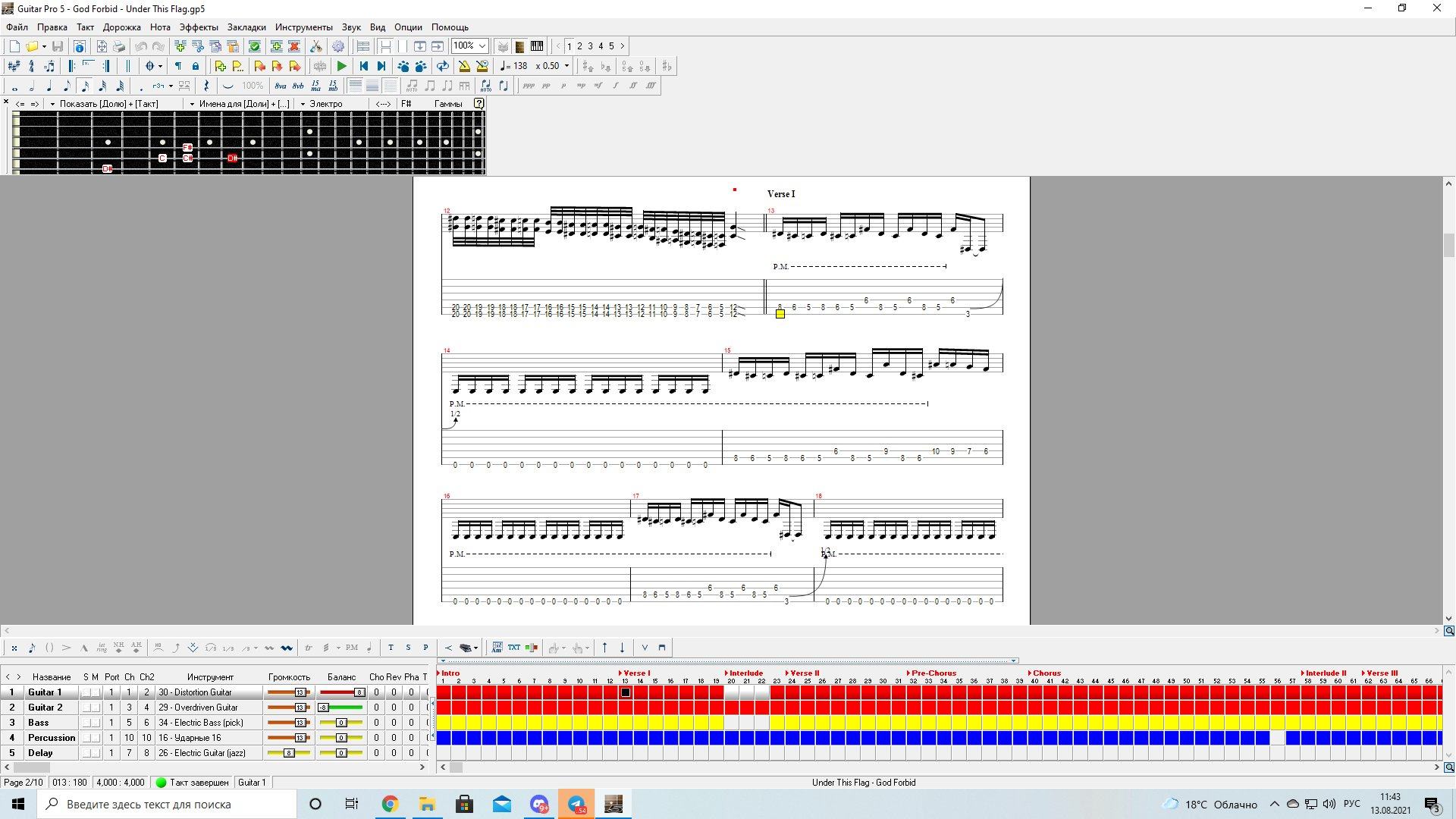Toggle solo for Guitar 1 track
This screenshot has height=819, width=1456.
click(x=86, y=692)
